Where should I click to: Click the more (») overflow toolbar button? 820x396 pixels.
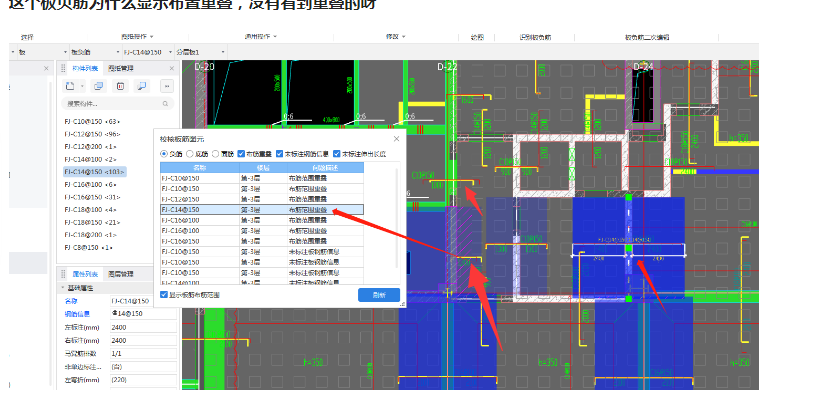pos(167,86)
